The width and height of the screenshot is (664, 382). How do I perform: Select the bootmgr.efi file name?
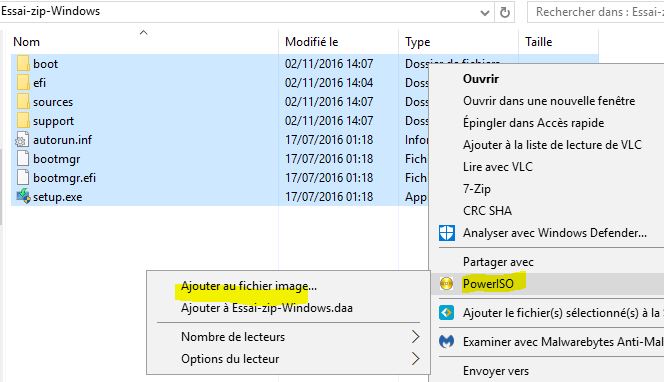pos(64,178)
